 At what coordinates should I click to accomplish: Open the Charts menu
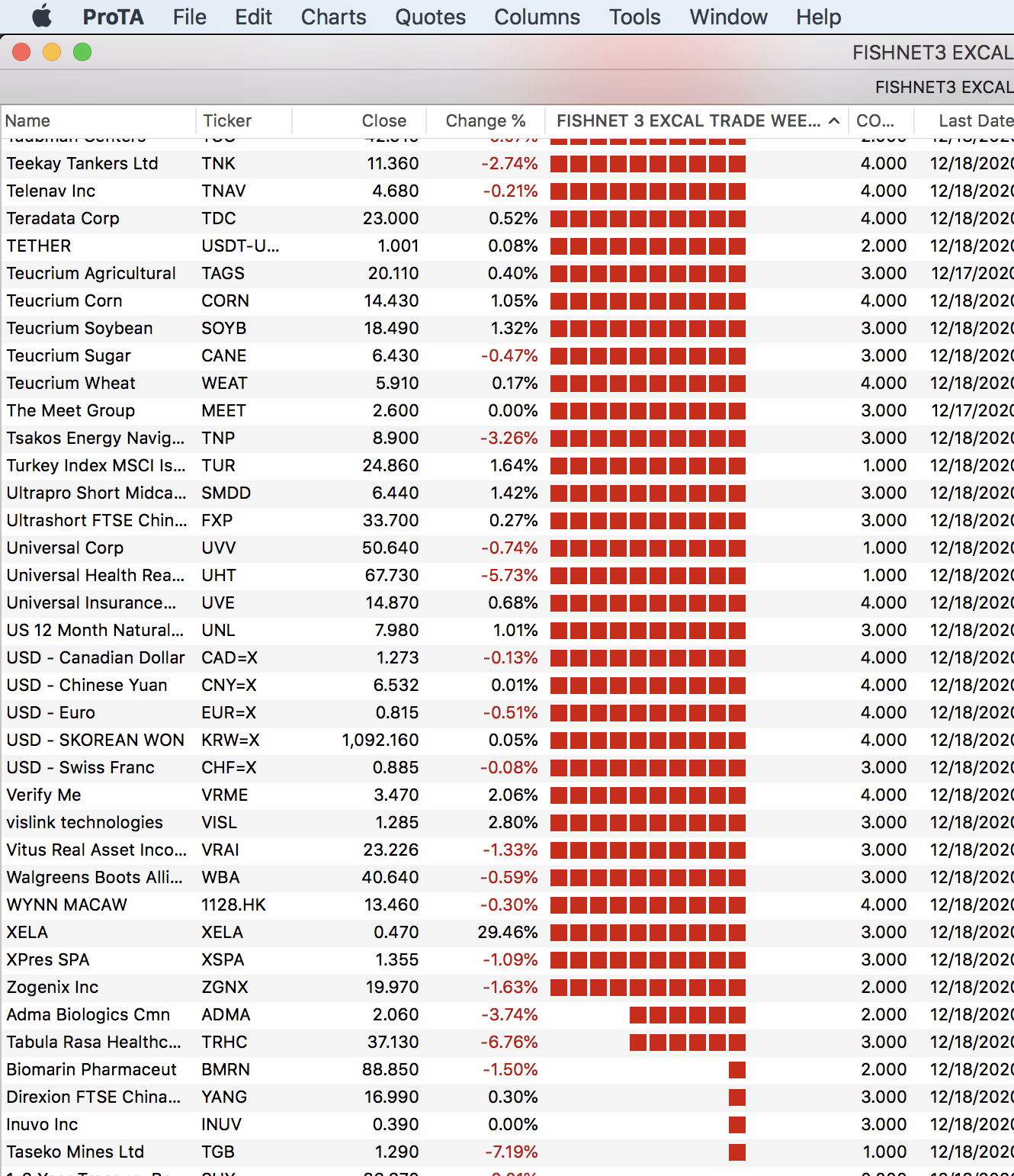333,17
